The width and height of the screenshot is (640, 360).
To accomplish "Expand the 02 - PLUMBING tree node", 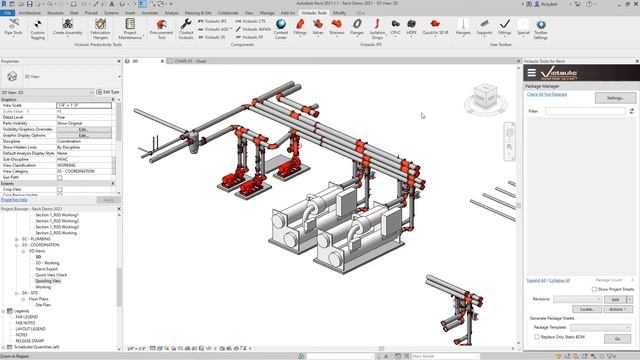I will point(17,239).
